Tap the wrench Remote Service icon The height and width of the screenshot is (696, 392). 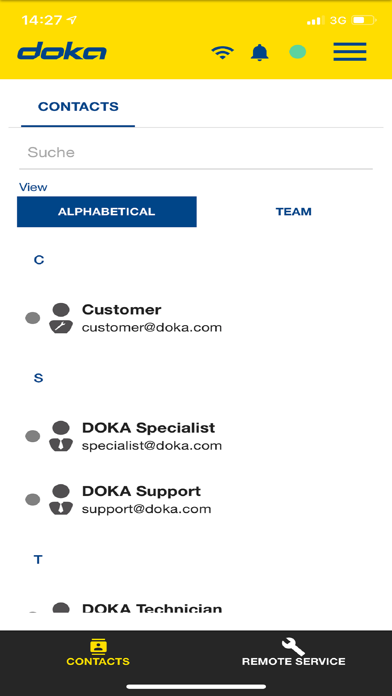coord(293,648)
